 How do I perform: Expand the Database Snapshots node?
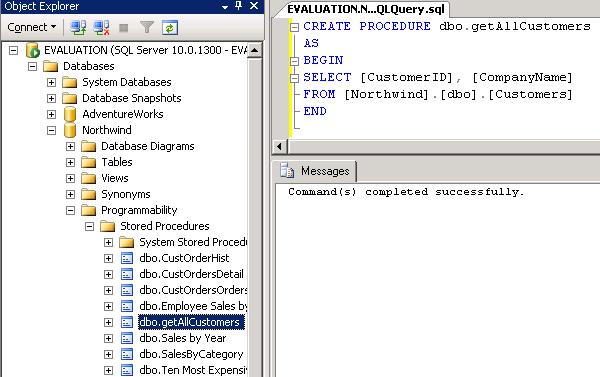51,98
